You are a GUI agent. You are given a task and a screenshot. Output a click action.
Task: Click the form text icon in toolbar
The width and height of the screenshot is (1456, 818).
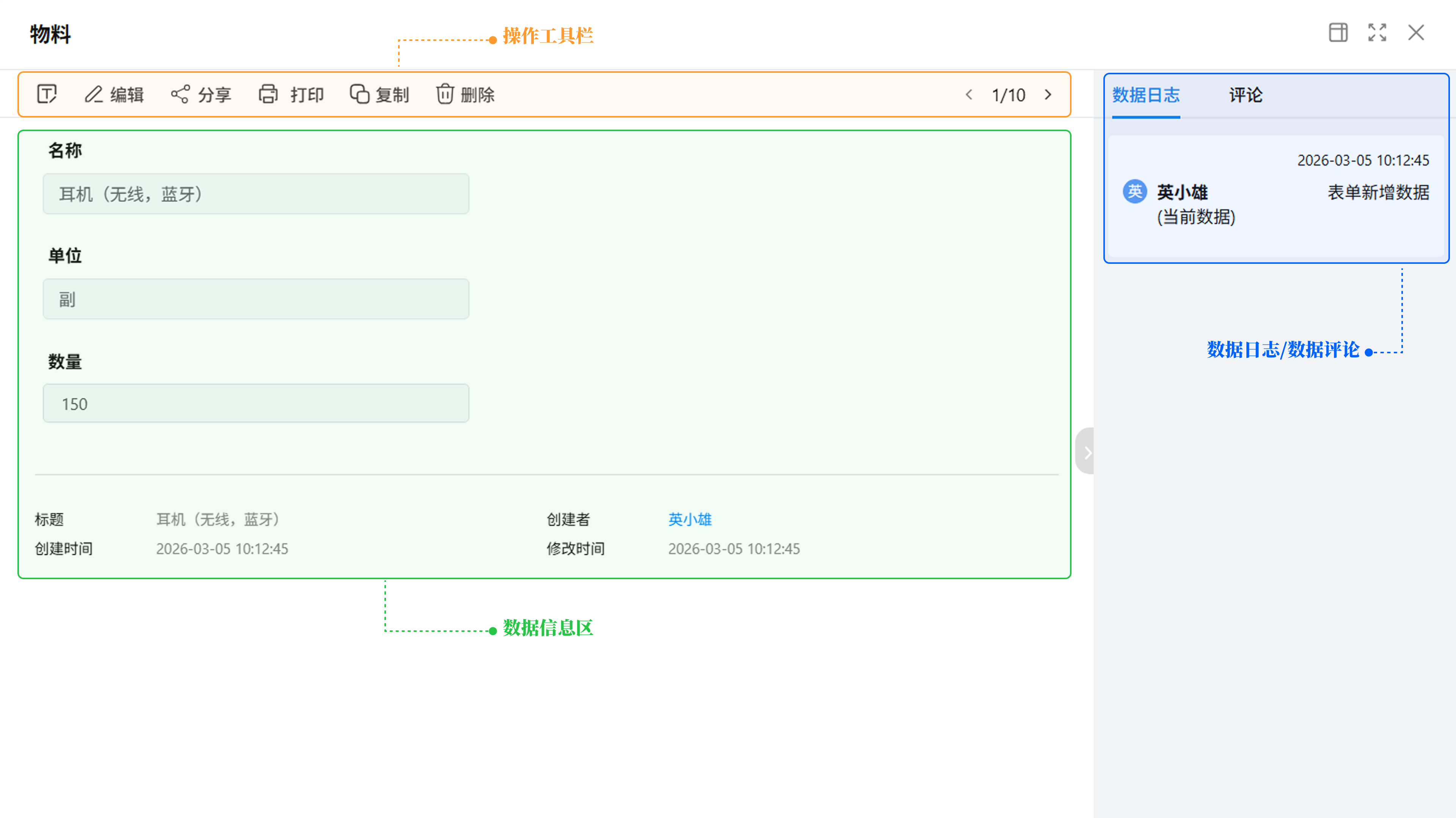47,94
